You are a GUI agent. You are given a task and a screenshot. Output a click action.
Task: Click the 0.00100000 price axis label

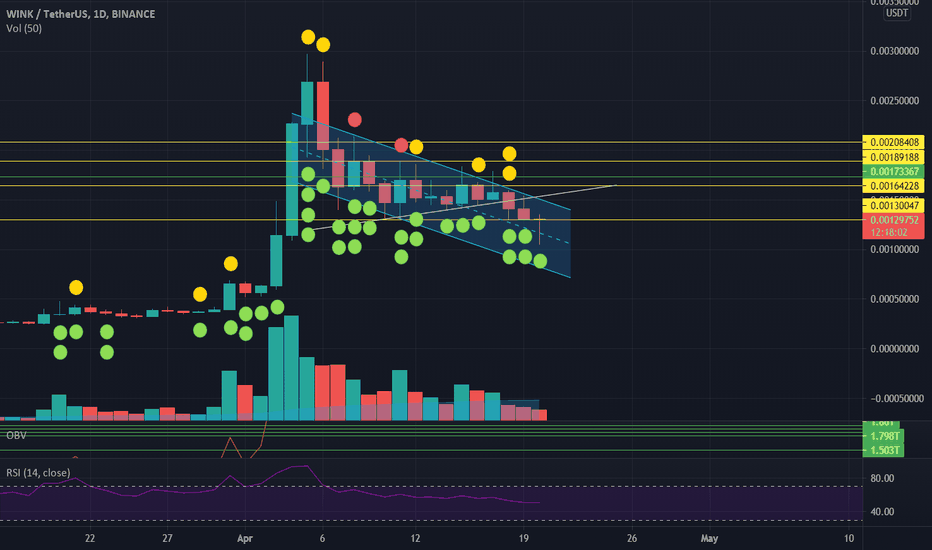click(x=894, y=249)
